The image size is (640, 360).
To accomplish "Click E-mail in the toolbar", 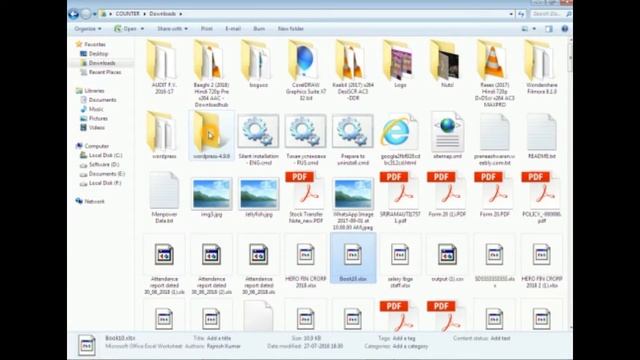I will click(233, 29).
